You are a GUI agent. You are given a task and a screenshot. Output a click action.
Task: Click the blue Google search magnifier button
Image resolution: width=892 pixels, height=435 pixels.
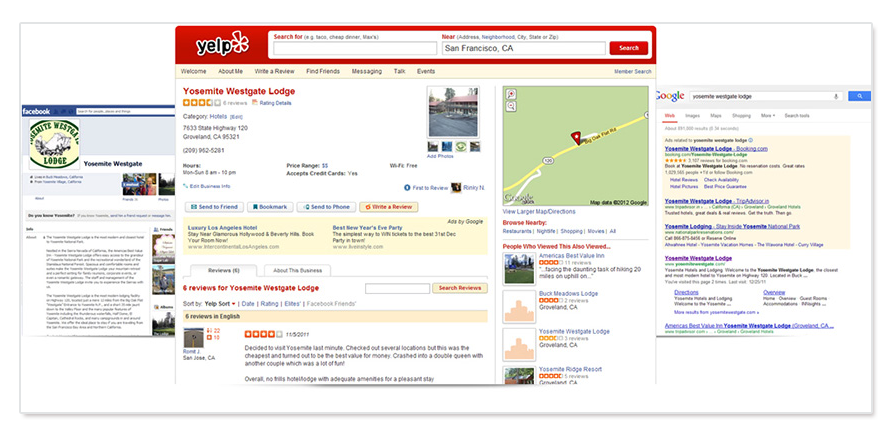860,96
